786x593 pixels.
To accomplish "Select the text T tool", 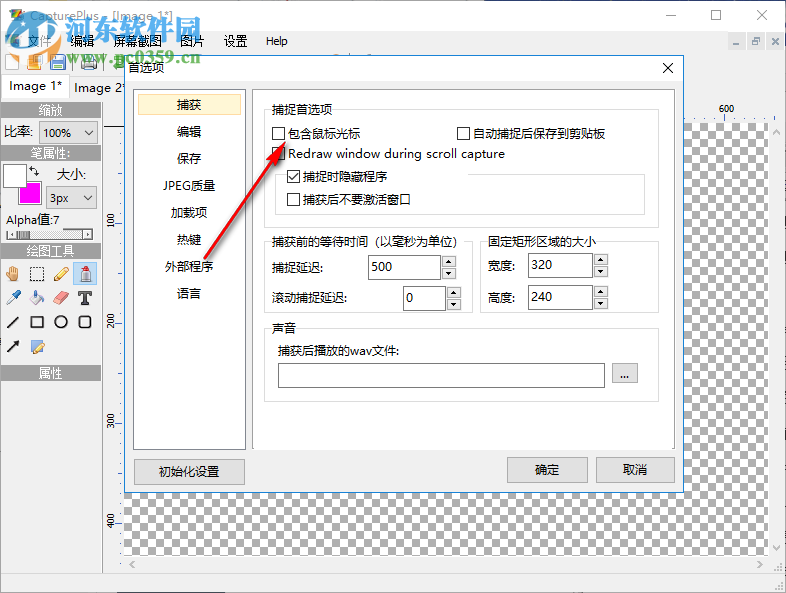I will [85, 298].
